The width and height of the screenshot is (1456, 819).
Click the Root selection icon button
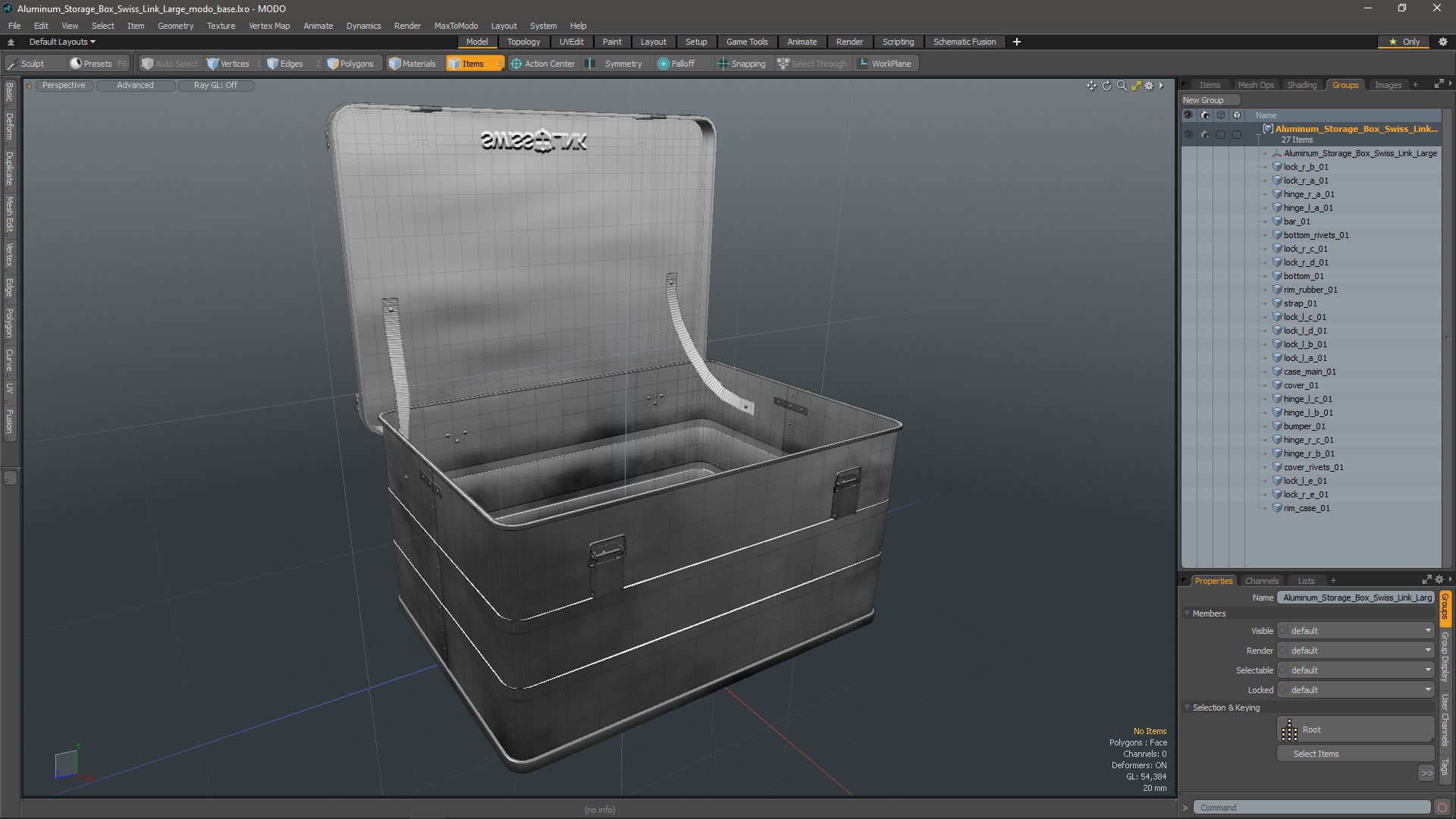pyautogui.click(x=1355, y=730)
